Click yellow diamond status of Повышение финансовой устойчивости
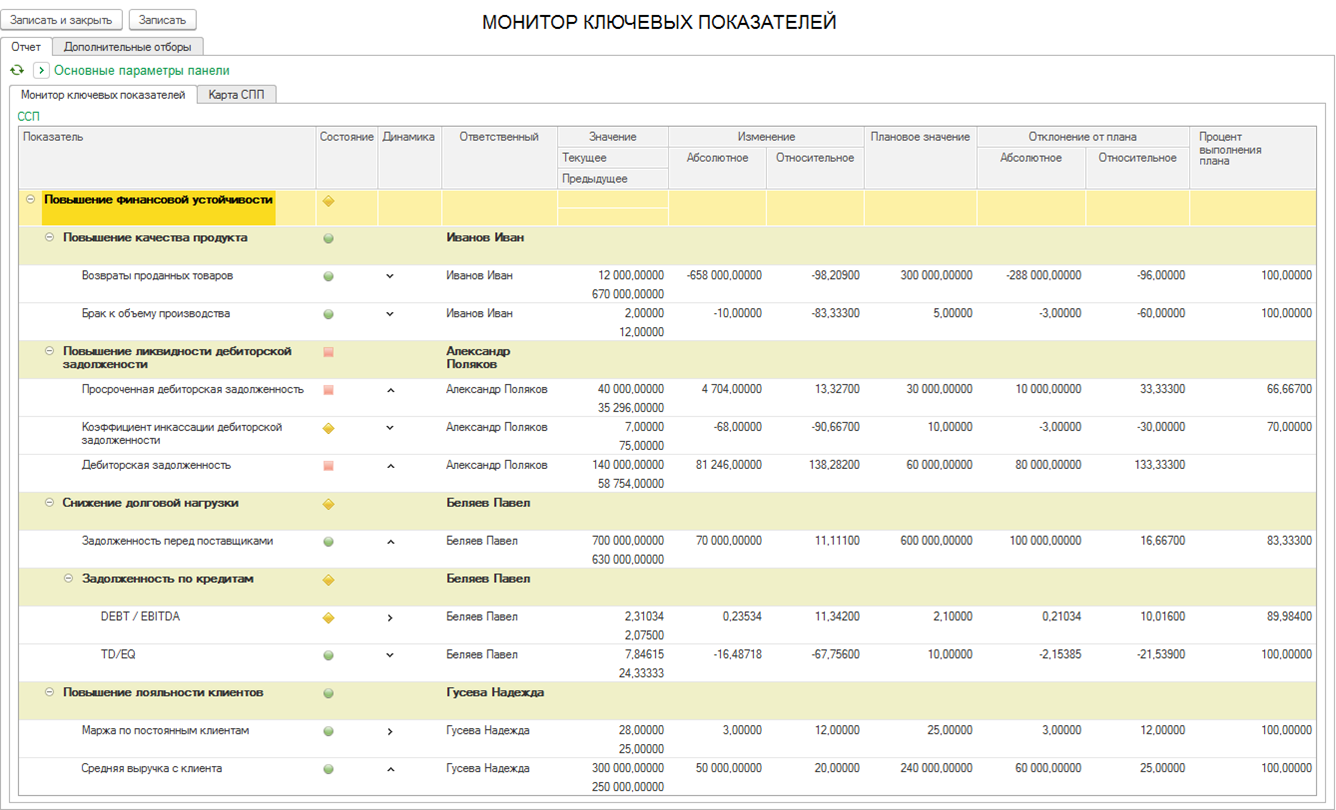Image resolution: width=1336 pixels, height=810 pixels. pyautogui.click(x=328, y=201)
